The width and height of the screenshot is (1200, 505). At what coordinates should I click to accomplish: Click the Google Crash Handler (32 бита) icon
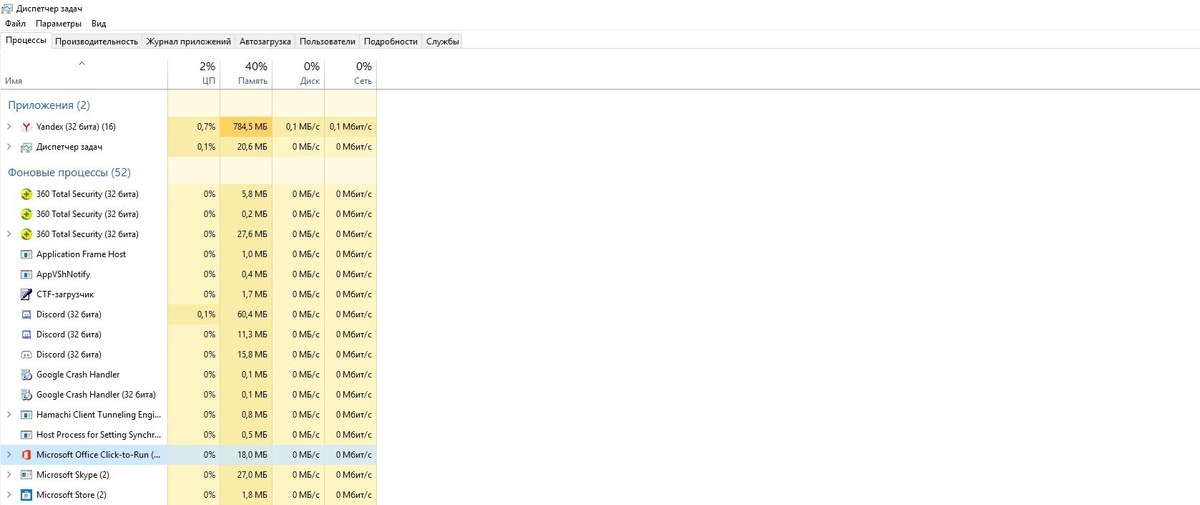click(26, 394)
